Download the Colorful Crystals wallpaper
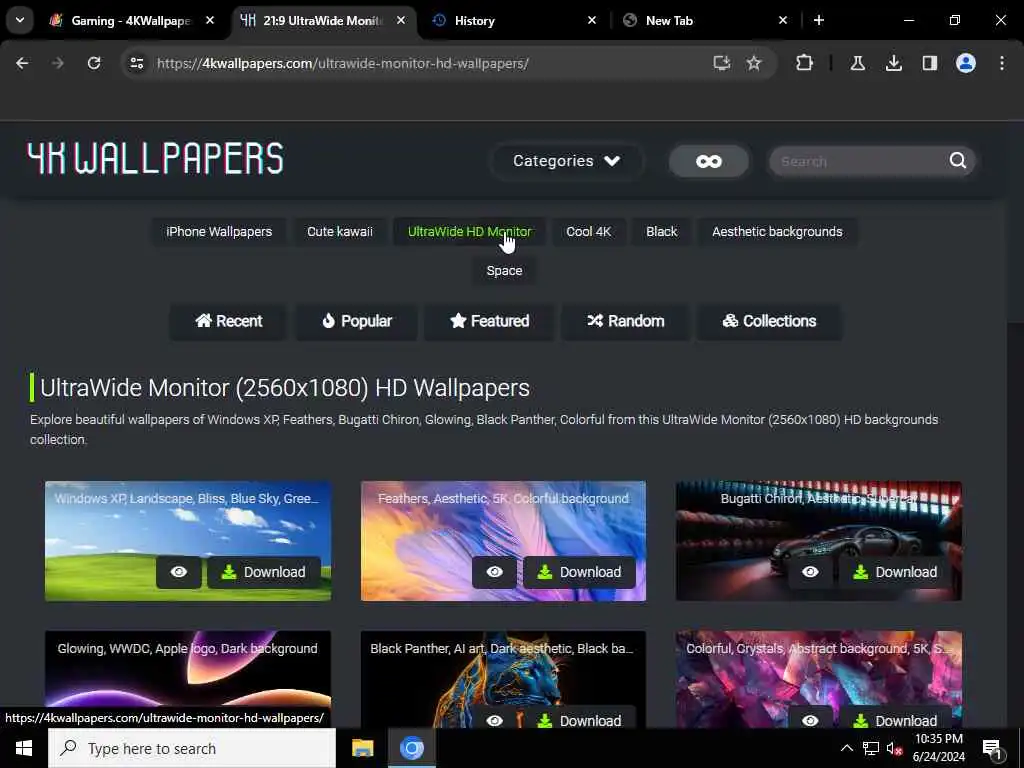This screenshot has height=768, width=1024. pyautogui.click(x=895, y=718)
